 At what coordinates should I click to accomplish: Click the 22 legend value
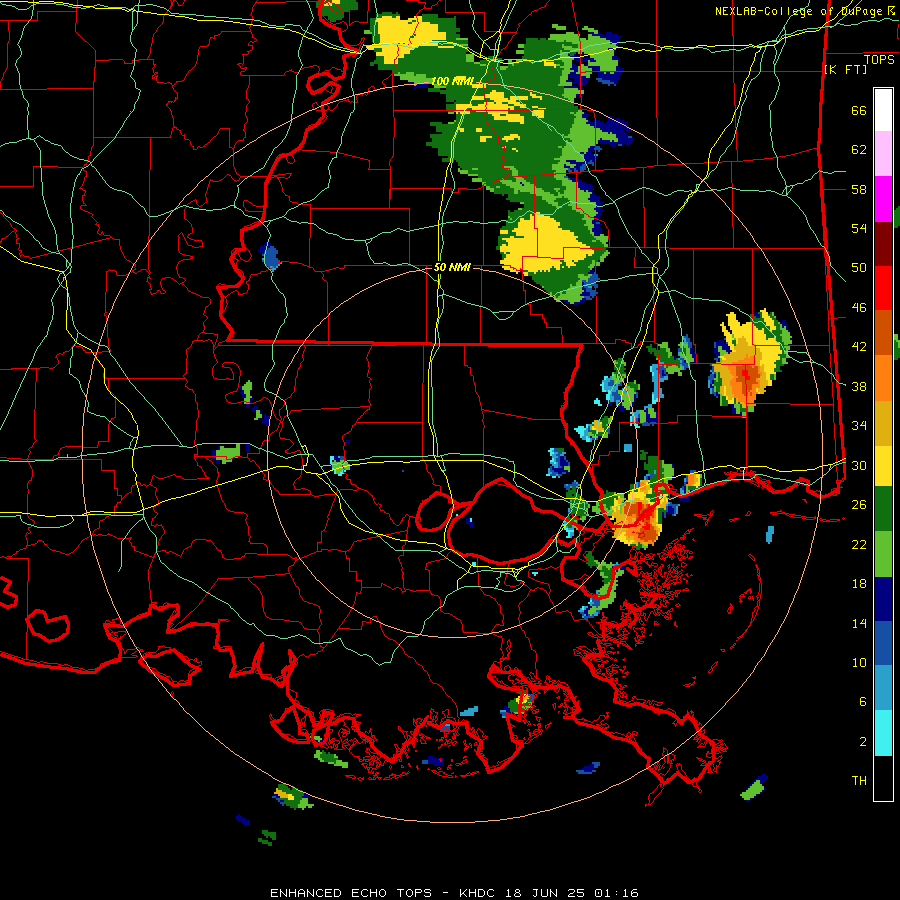pyautogui.click(x=859, y=544)
